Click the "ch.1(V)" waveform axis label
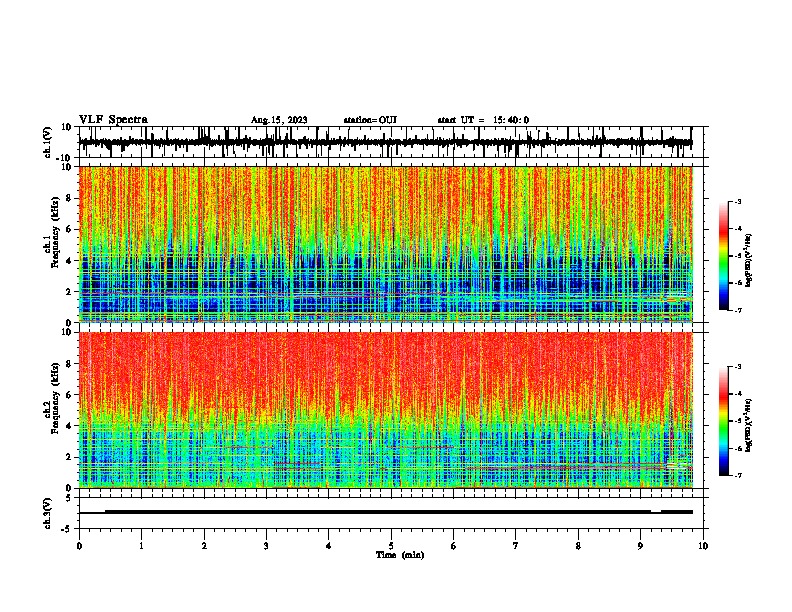 pos(48,142)
